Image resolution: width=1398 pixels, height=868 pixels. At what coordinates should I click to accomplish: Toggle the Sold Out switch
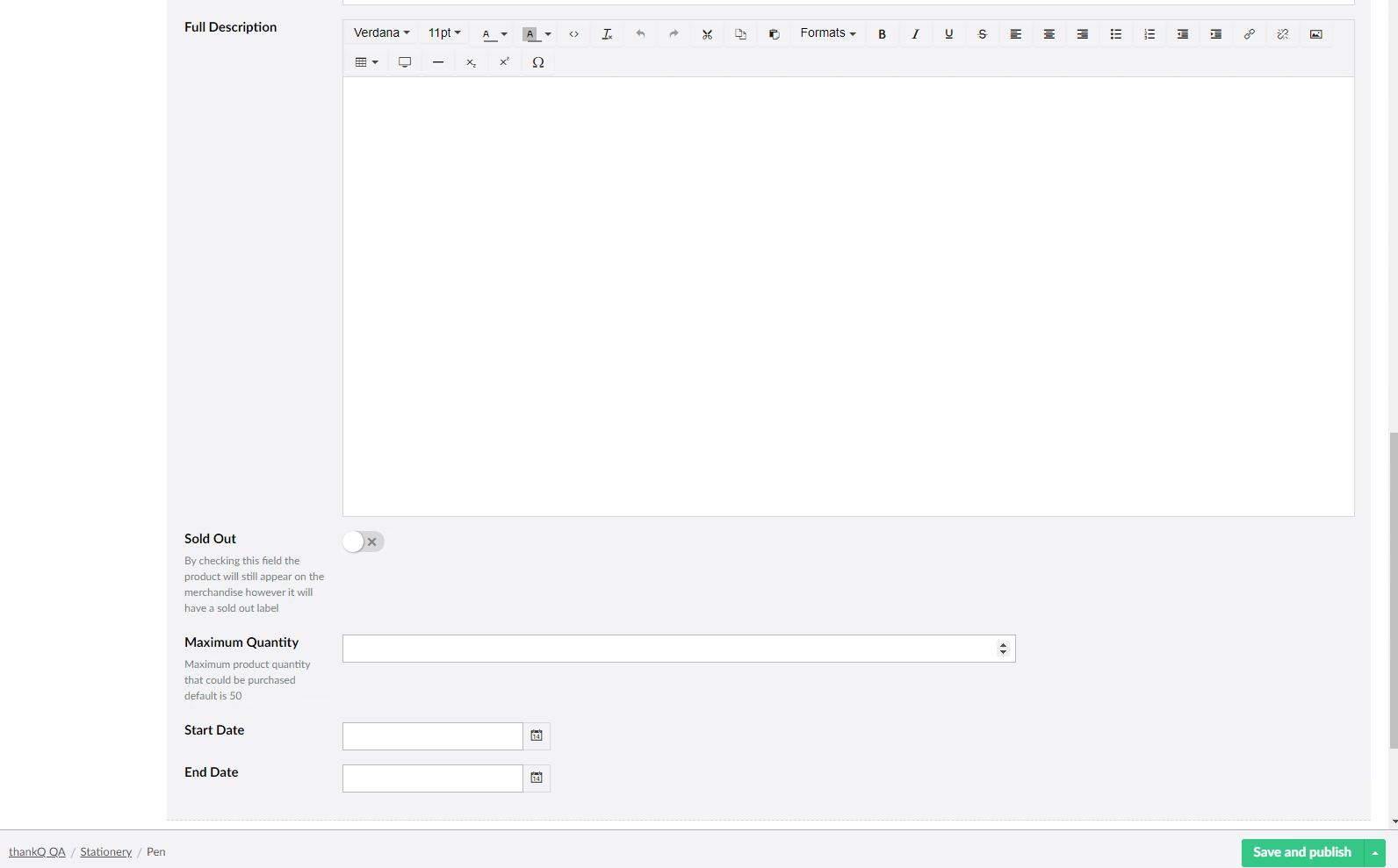364,542
